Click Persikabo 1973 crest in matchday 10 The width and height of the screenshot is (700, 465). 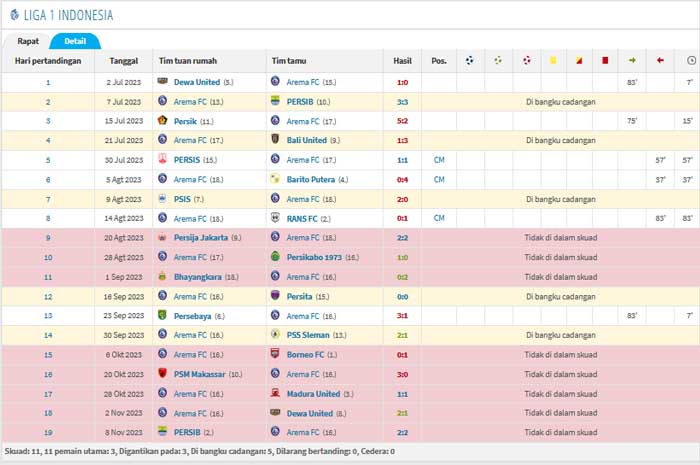point(275,256)
